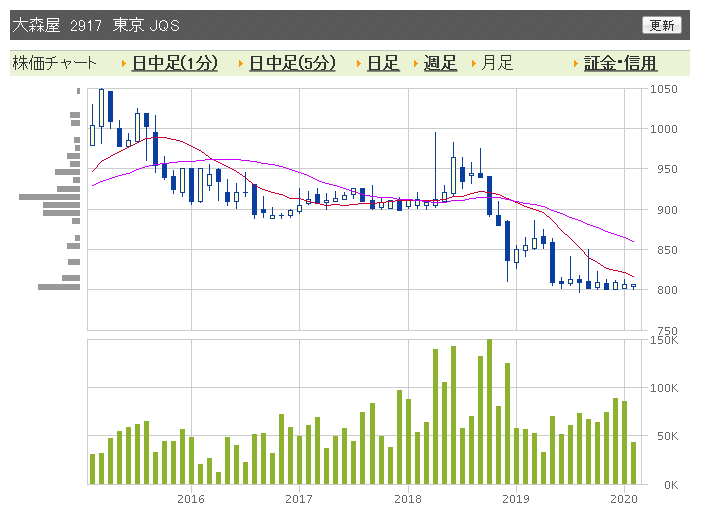The width and height of the screenshot is (701, 523).
Task: Click the orange arrow before 日中足(5分)
Action: [x=241, y=63]
